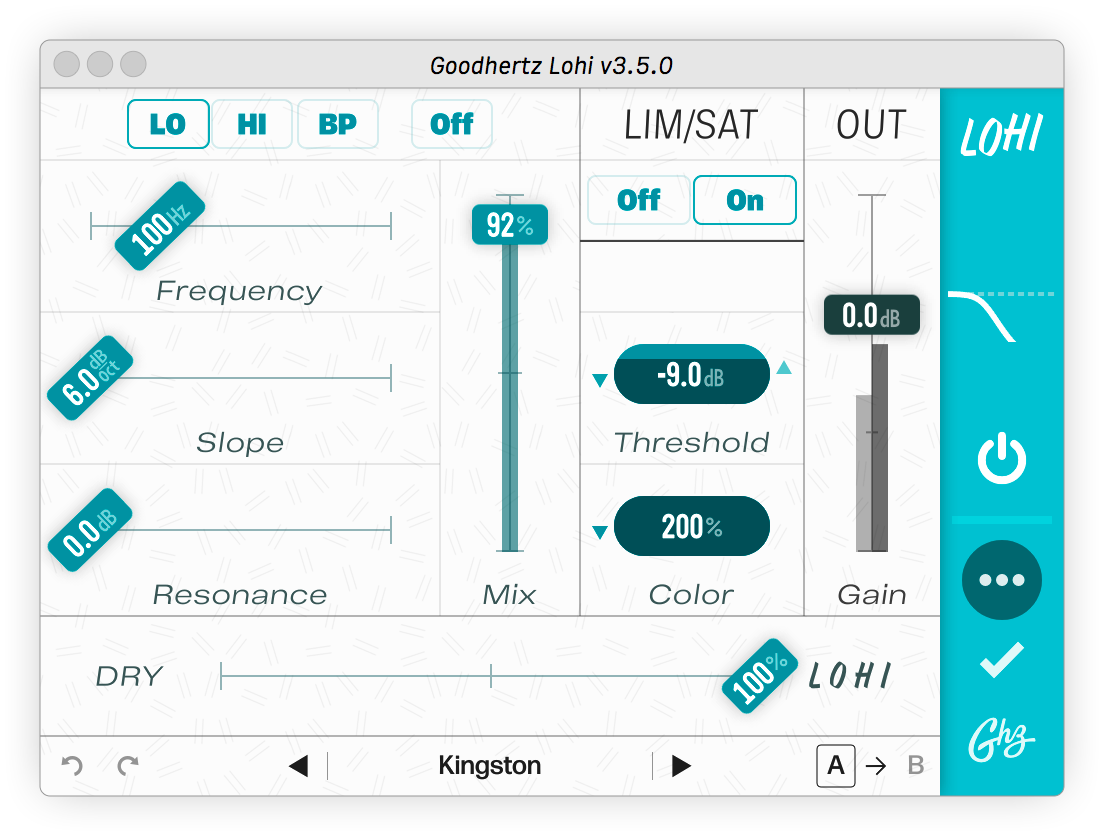Click the LOHI logo at top of sidebar
Image resolution: width=1104 pixels, height=836 pixels.
click(1001, 135)
